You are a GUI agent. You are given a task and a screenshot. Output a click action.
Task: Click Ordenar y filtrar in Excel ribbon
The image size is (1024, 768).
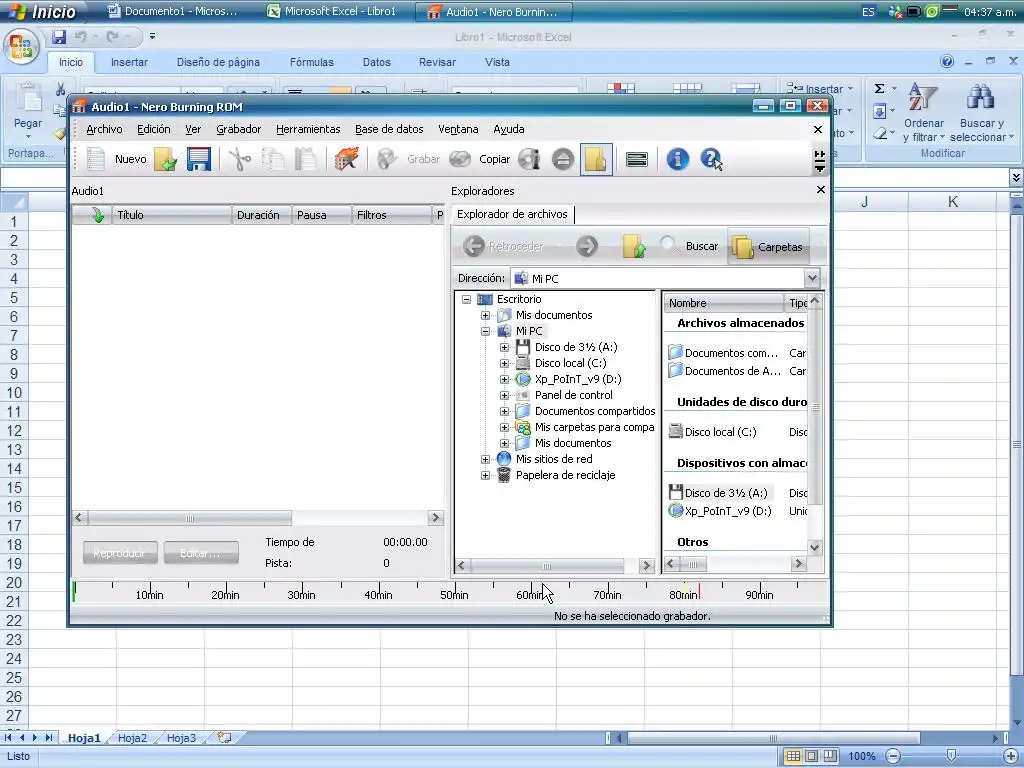(923, 112)
